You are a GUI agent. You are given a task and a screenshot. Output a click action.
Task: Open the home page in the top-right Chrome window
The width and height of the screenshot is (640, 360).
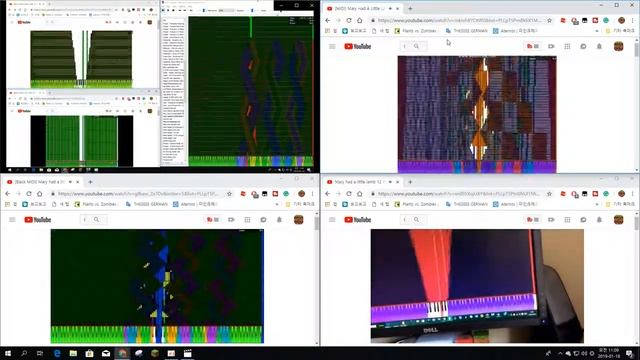tap(360, 20)
